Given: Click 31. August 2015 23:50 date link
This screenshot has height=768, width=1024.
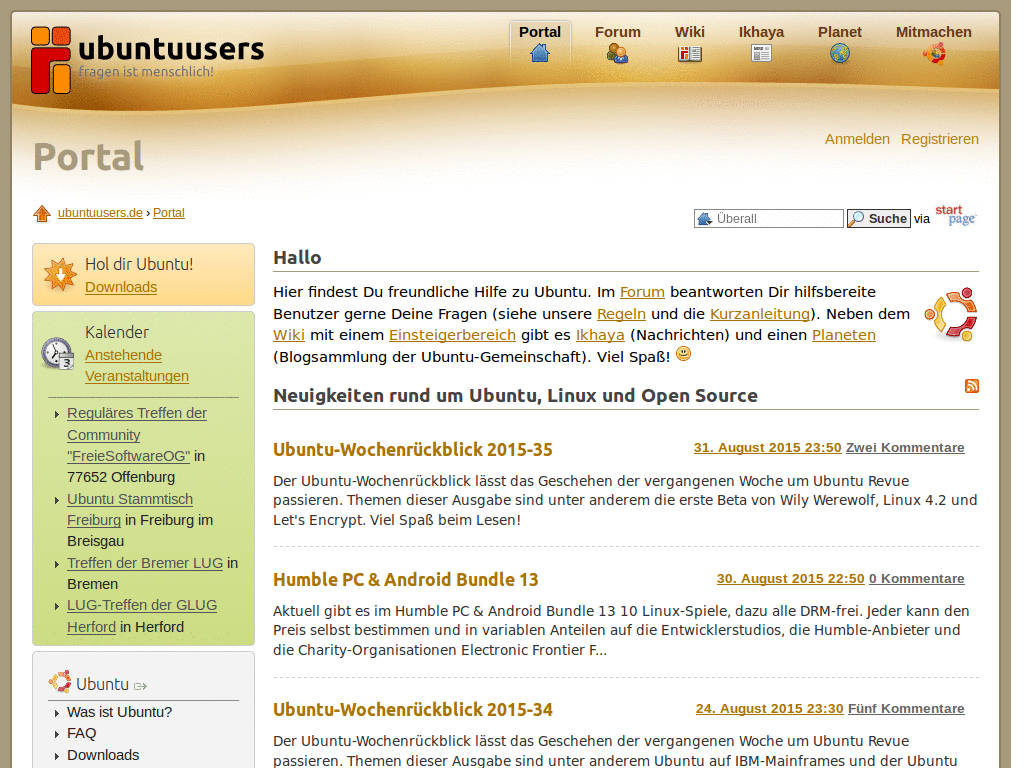Looking at the screenshot, I should point(767,448).
